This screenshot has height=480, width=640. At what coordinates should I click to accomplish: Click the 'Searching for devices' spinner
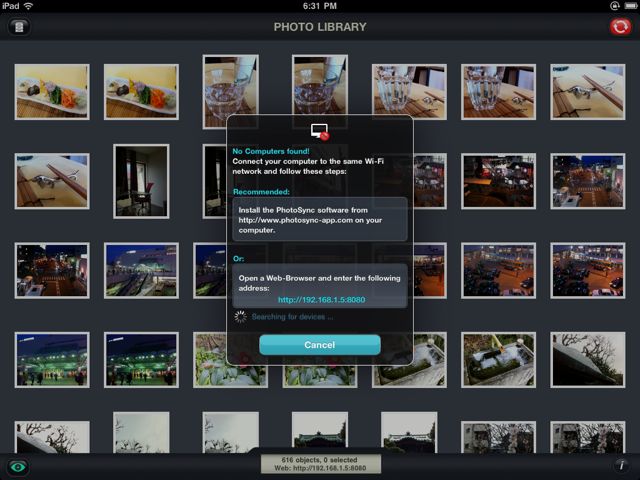pyautogui.click(x=240, y=317)
